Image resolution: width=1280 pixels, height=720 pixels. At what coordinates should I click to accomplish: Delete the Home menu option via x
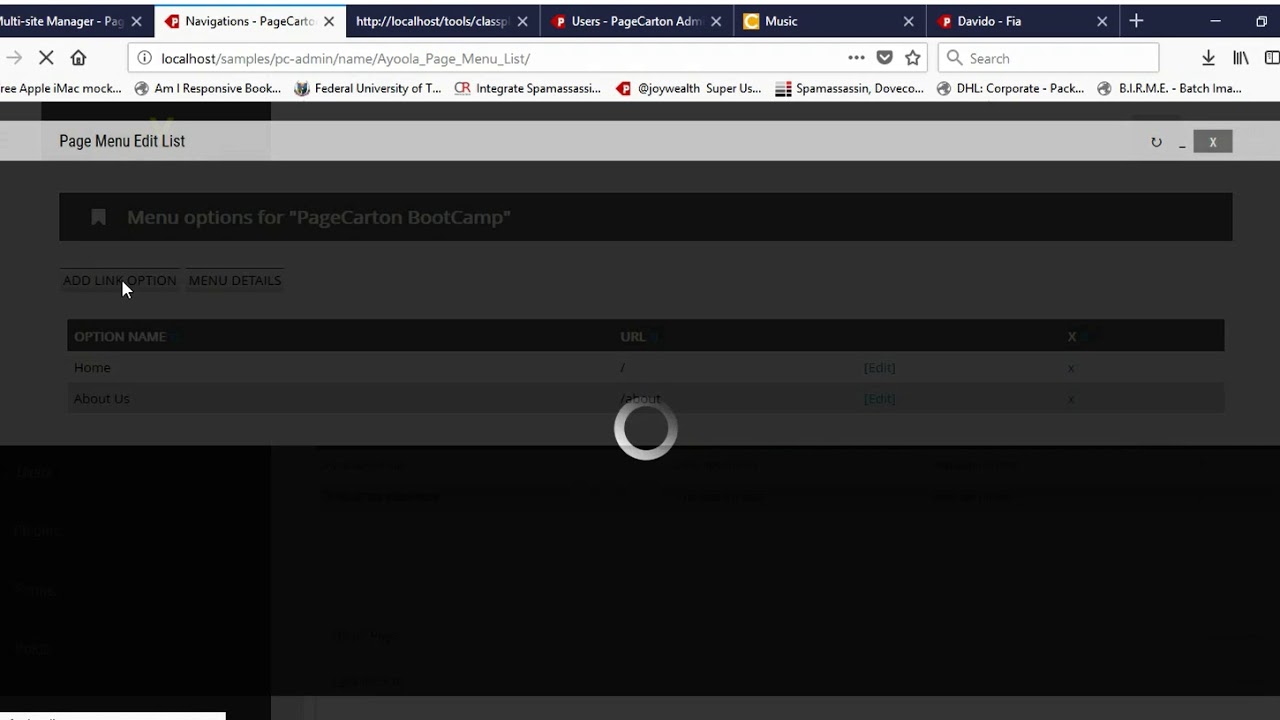[x=1071, y=367]
